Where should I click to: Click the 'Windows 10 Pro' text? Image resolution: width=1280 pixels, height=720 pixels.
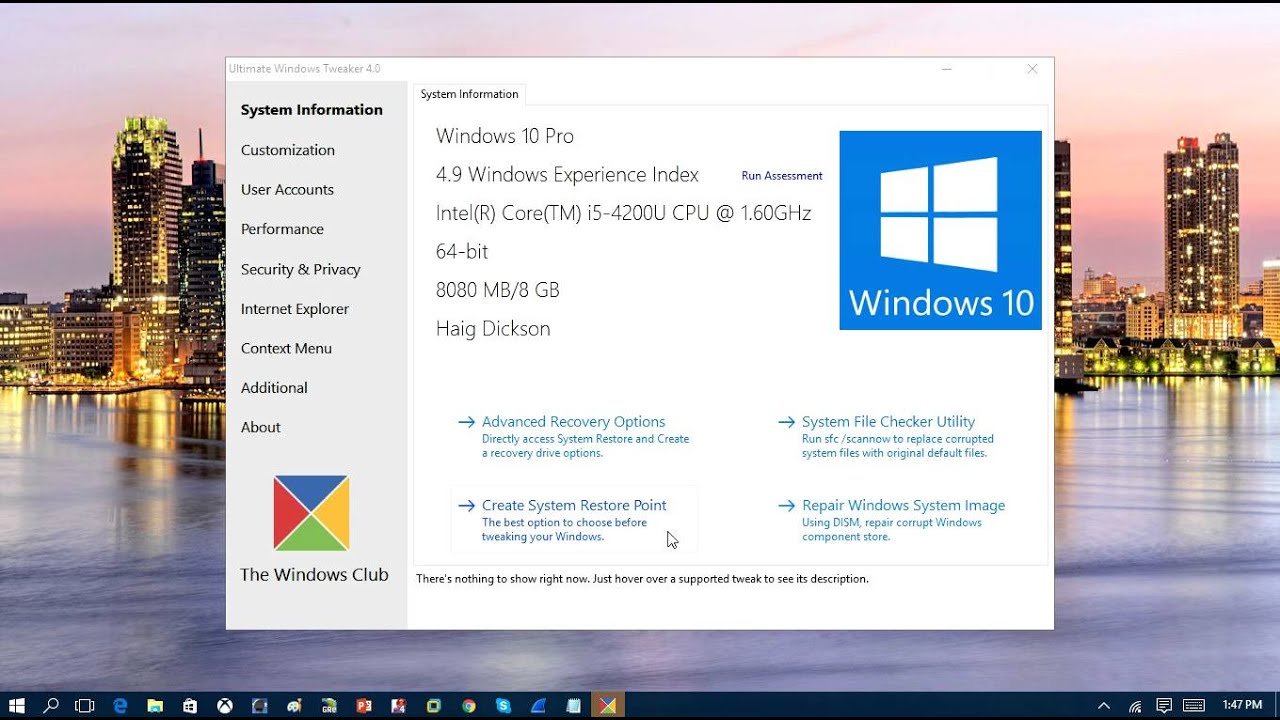click(505, 136)
